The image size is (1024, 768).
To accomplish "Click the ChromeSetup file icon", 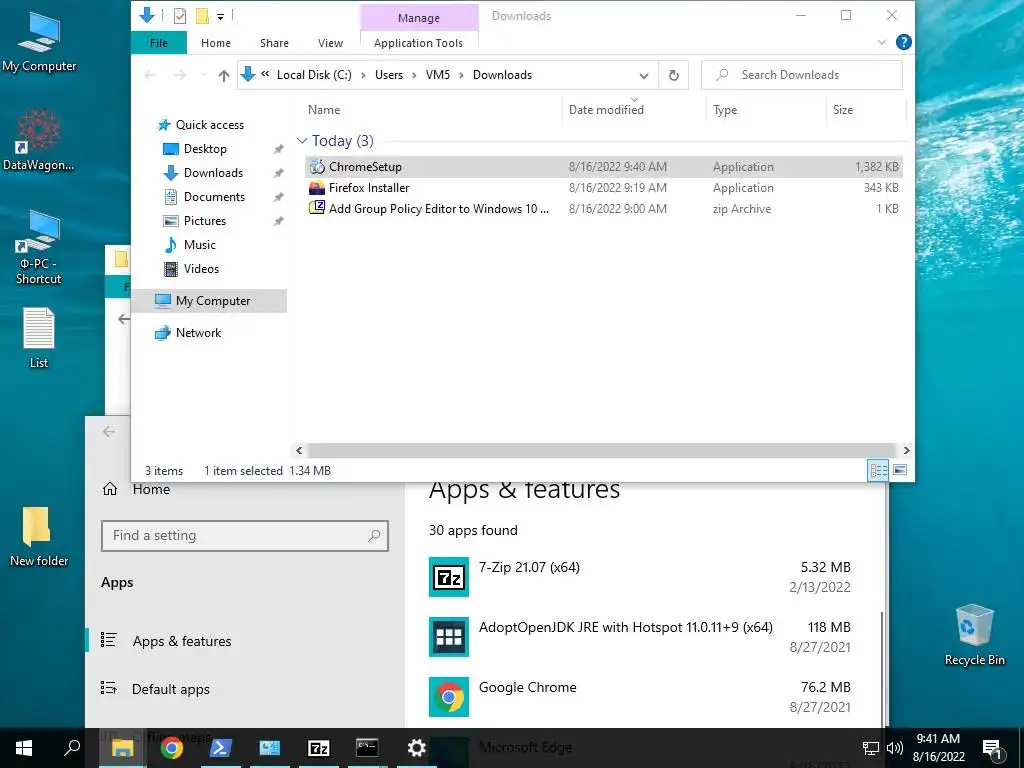I will click(317, 167).
